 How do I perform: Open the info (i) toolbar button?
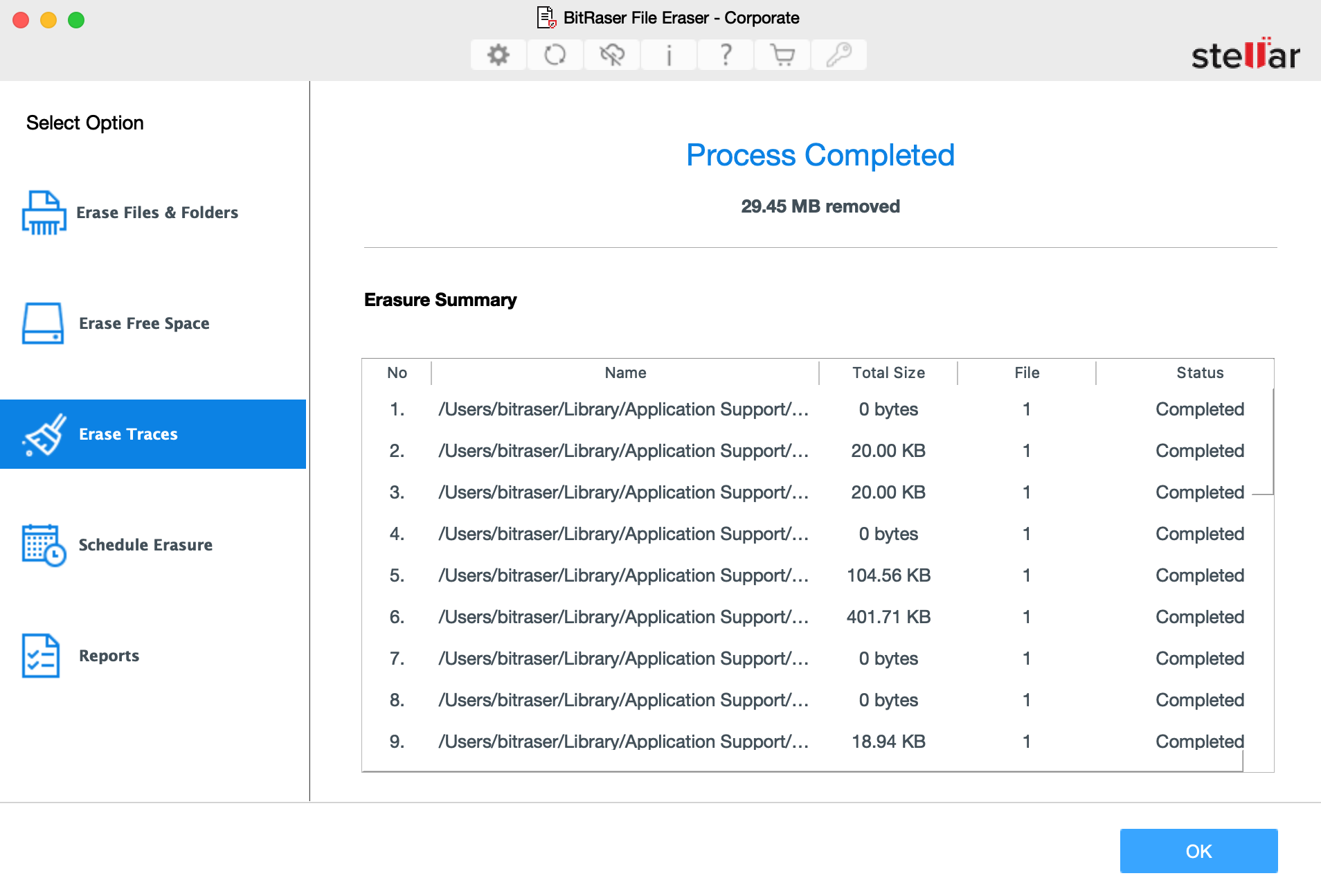coord(669,55)
